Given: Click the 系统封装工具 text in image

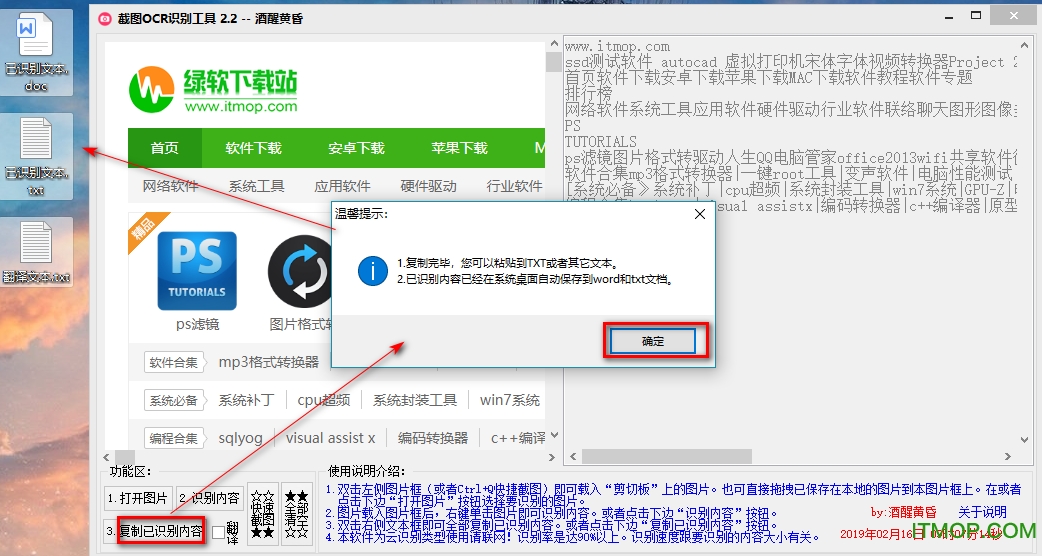Looking at the screenshot, I should tap(415, 400).
